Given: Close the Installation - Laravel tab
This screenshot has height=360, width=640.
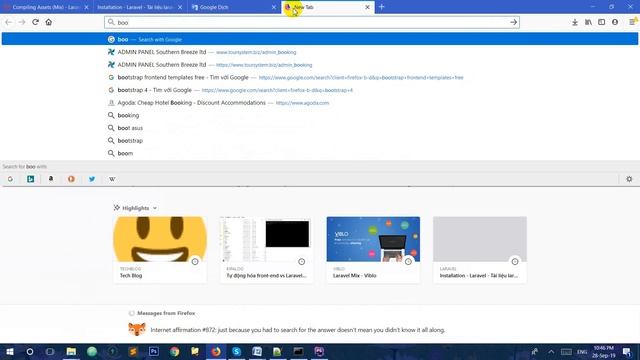Looking at the screenshot, I should point(180,7).
